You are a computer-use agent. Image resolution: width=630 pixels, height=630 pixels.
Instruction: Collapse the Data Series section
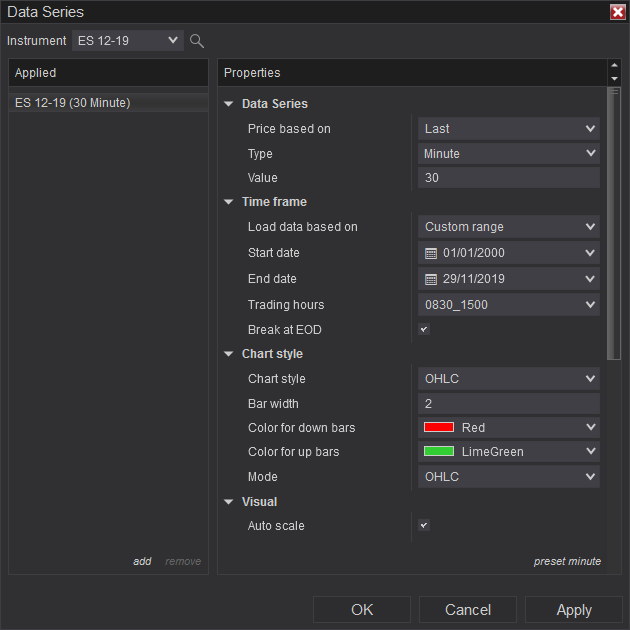[229, 104]
